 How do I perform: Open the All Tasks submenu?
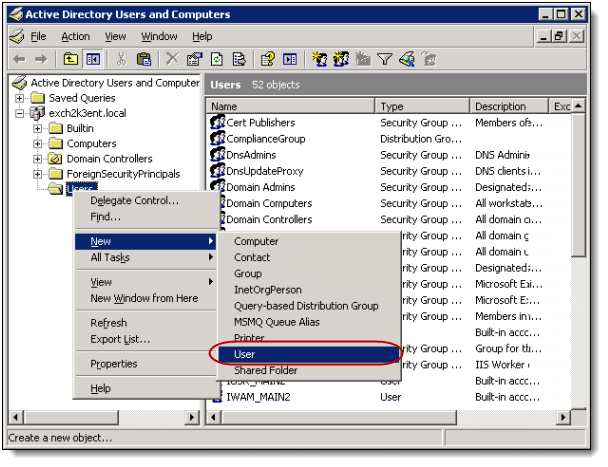110,258
